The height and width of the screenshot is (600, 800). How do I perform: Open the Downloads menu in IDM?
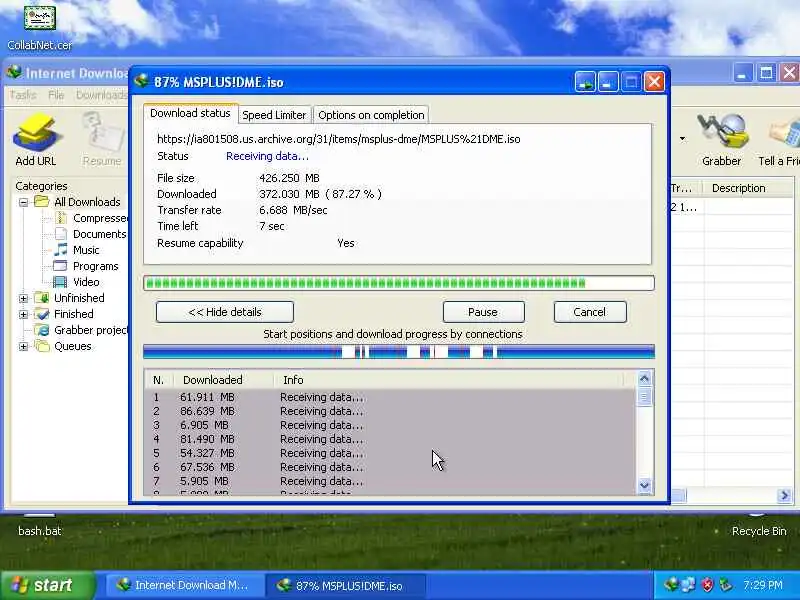(x=101, y=95)
